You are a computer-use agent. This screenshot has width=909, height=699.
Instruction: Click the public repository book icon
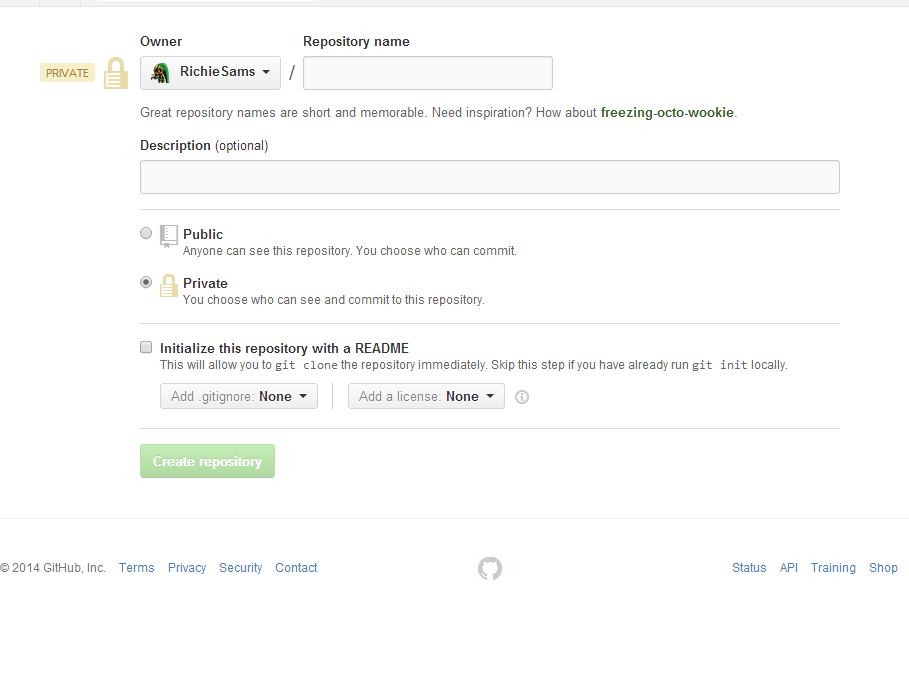click(168, 236)
